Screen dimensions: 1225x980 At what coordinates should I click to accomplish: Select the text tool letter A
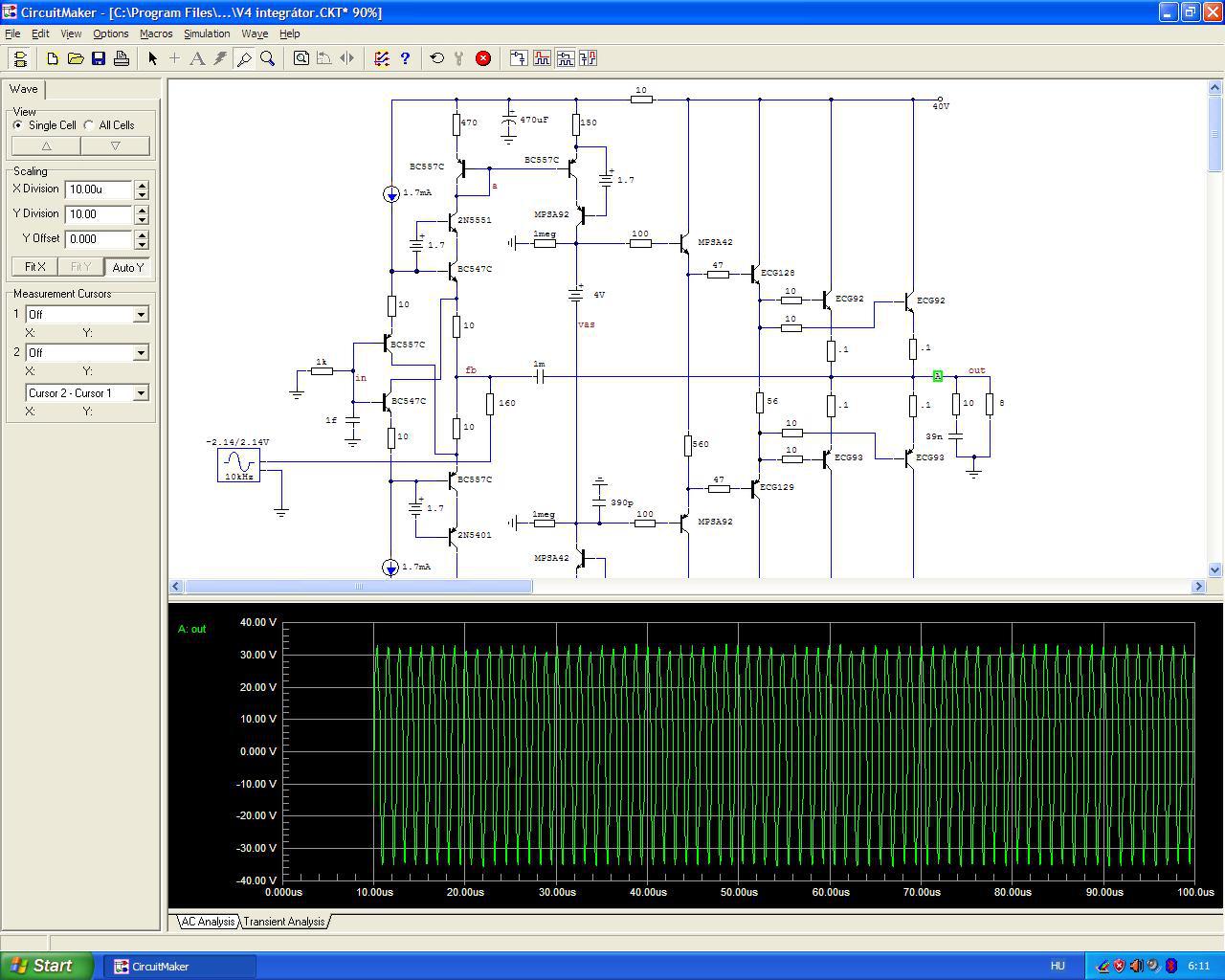point(197,58)
